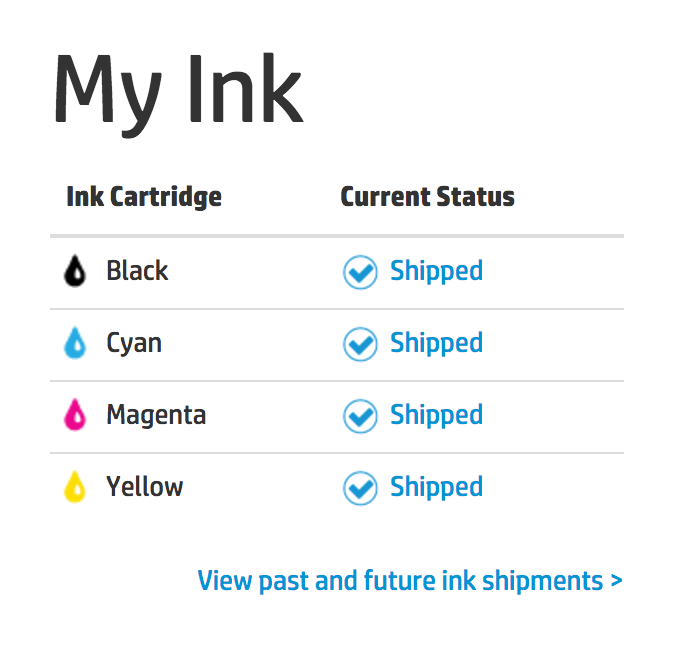Open Shipped status for Black cartridge
Screen dimensions: 674x658
[x=436, y=272]
